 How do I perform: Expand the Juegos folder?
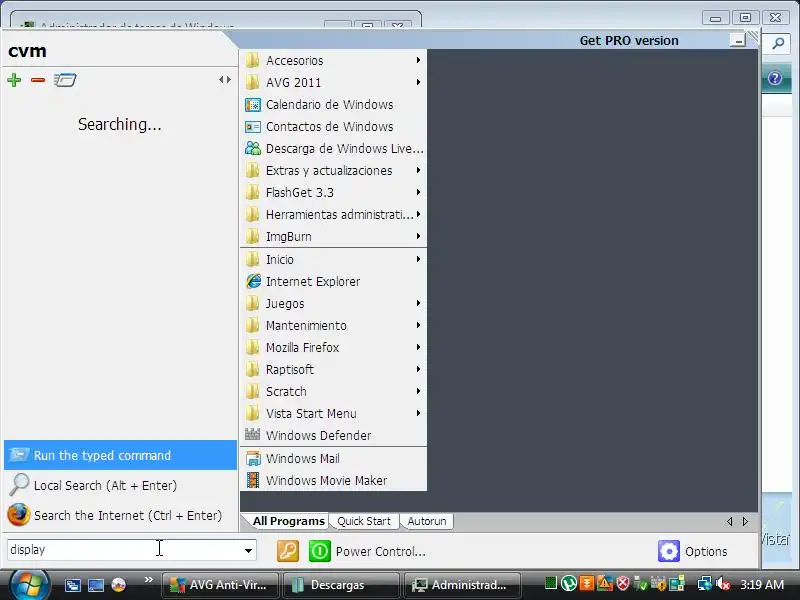pos(333,303)
